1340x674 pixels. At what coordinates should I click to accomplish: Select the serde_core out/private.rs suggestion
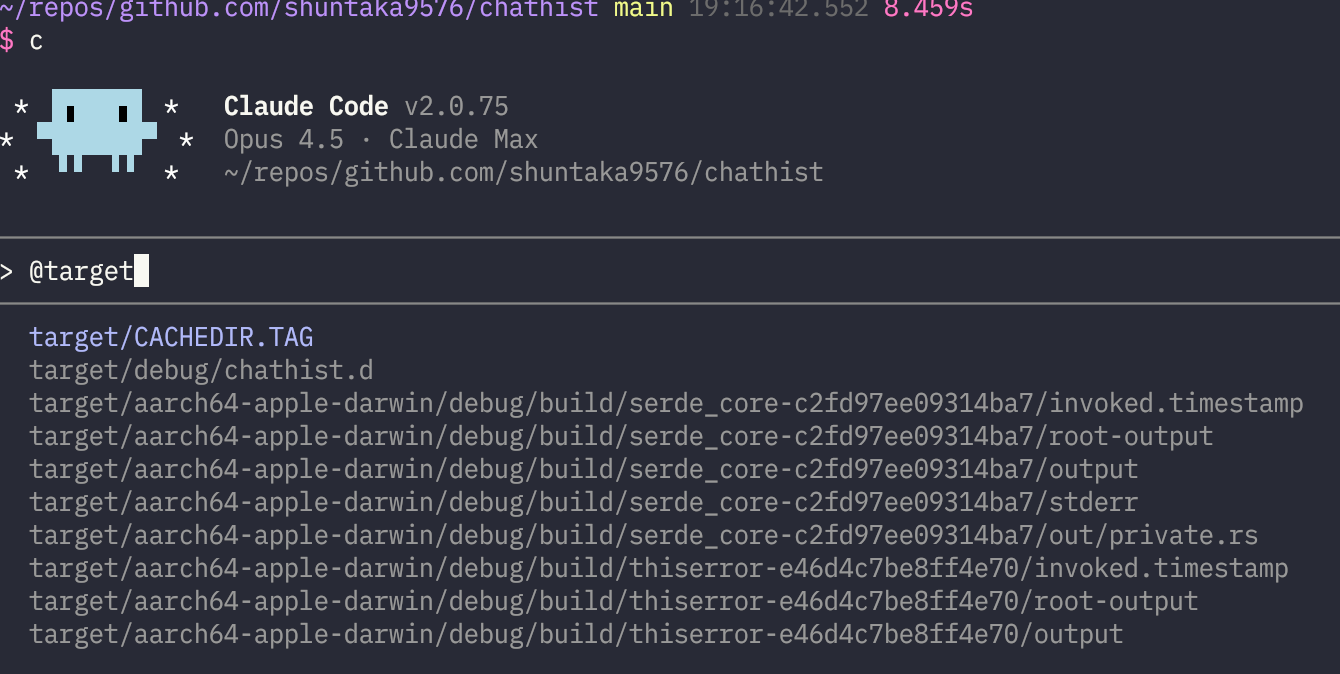click(x=643, y=535)
